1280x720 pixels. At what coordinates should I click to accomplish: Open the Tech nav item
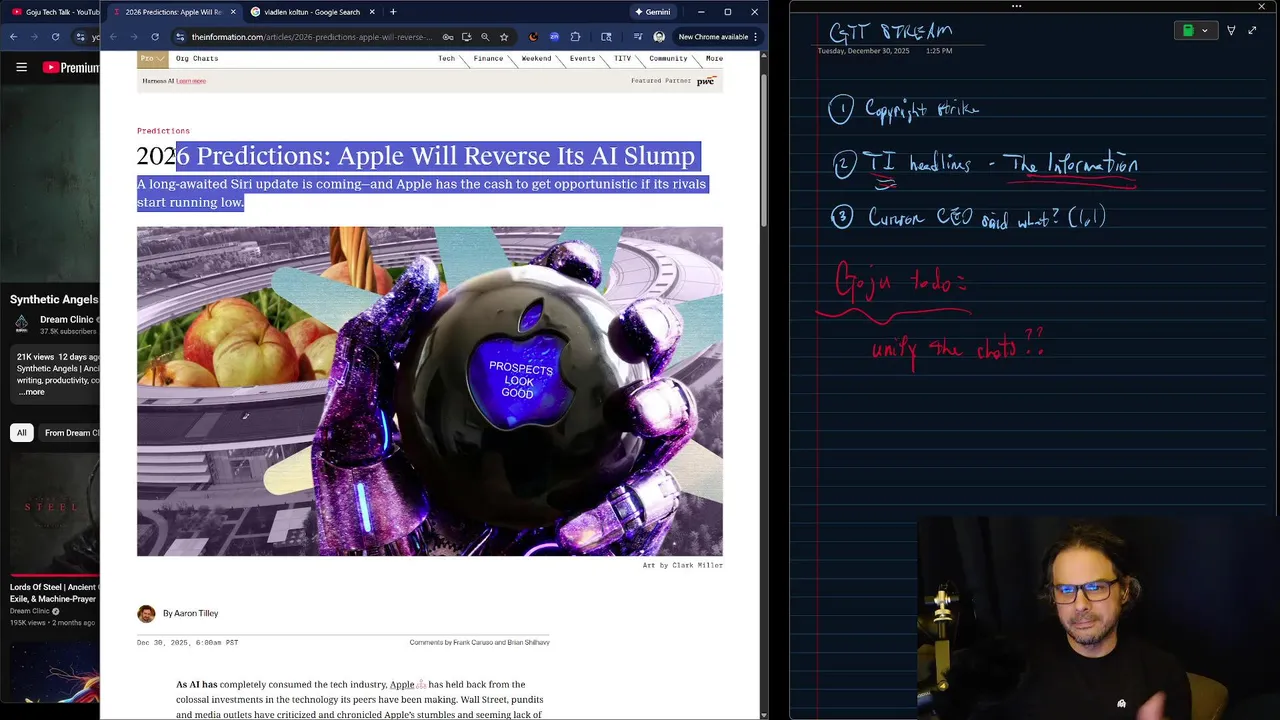(446, 58)
